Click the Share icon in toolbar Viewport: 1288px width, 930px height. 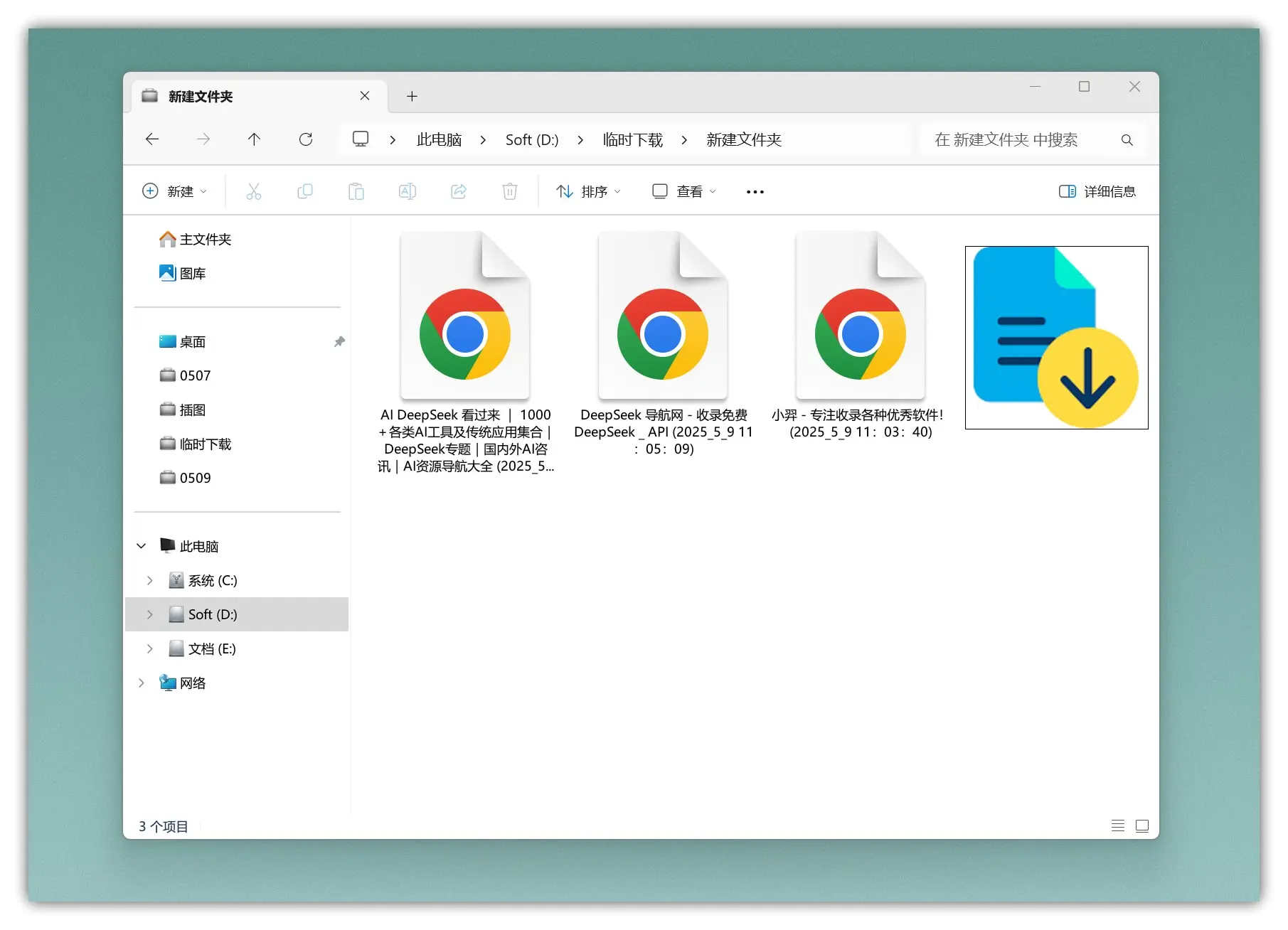[459, 191]
